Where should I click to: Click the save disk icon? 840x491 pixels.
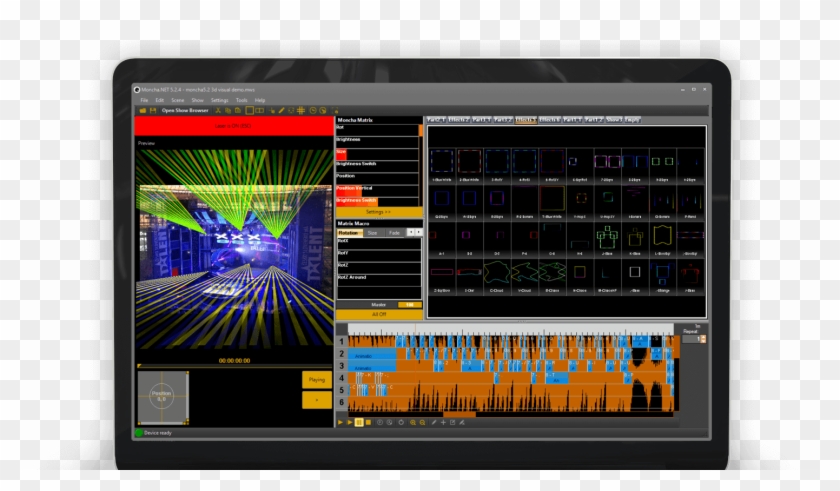(x=153, y=110)
